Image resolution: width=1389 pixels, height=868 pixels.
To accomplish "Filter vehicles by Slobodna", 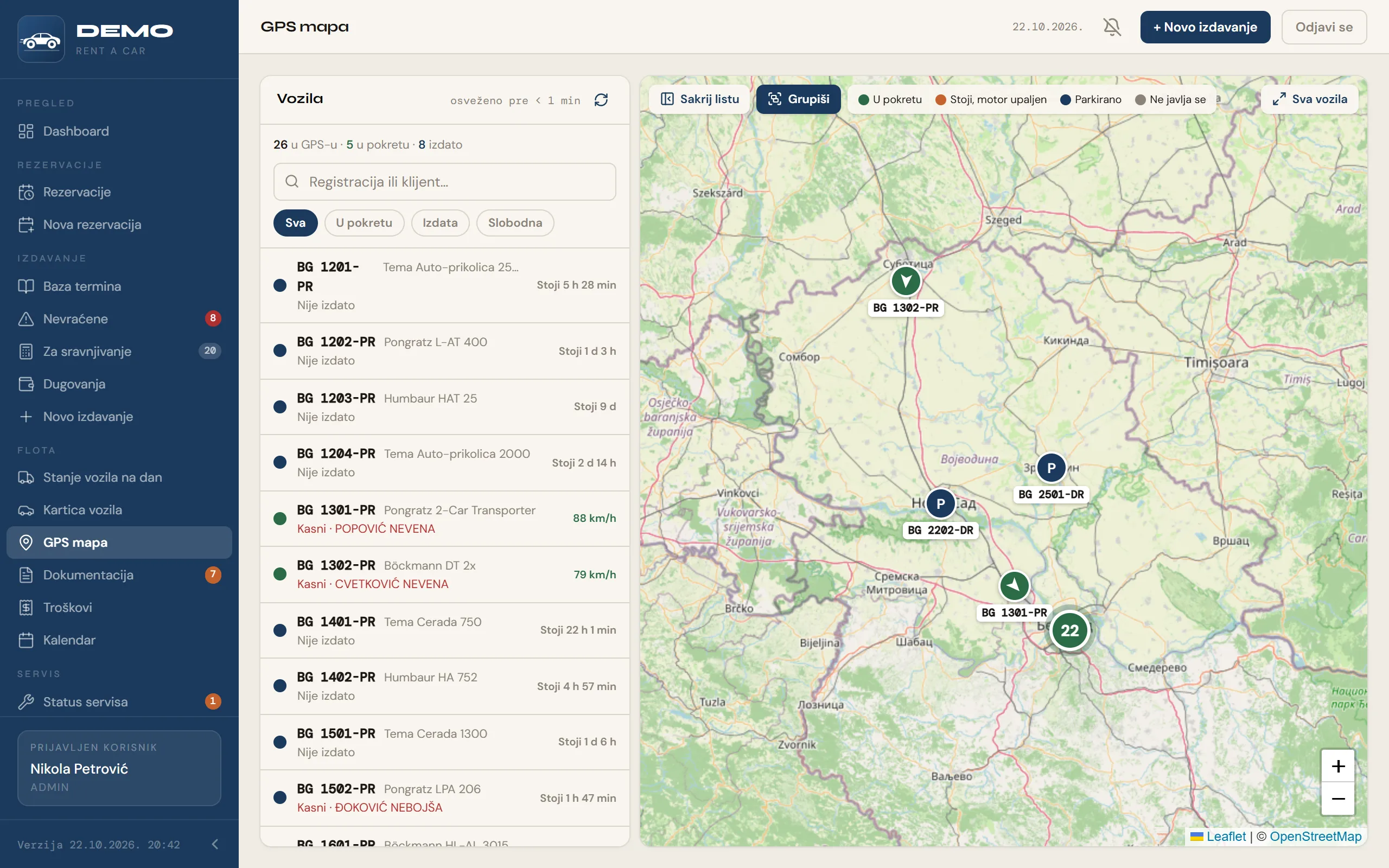I will (515, 223).
